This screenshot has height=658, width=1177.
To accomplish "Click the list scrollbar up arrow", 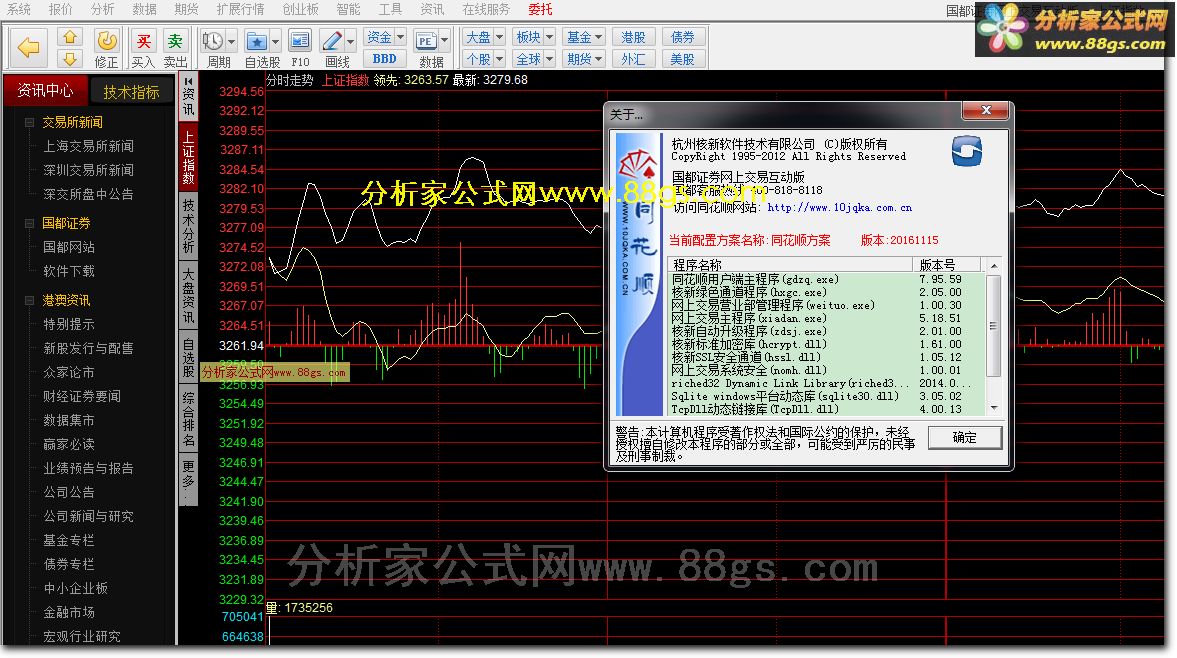I will (994, 266).
